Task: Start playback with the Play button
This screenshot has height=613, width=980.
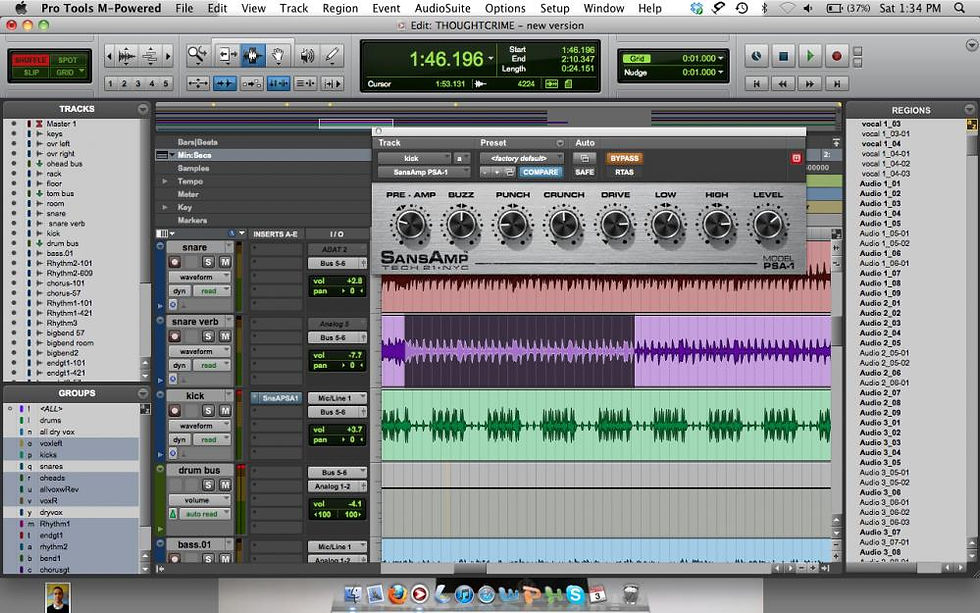Action: click(810, 56)
